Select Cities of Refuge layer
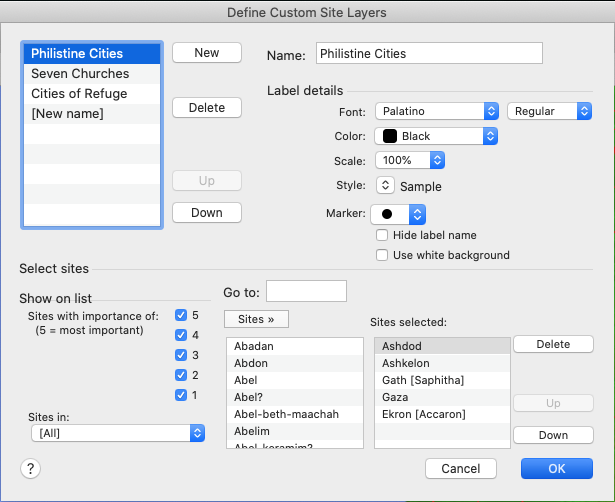 point(79,94)
